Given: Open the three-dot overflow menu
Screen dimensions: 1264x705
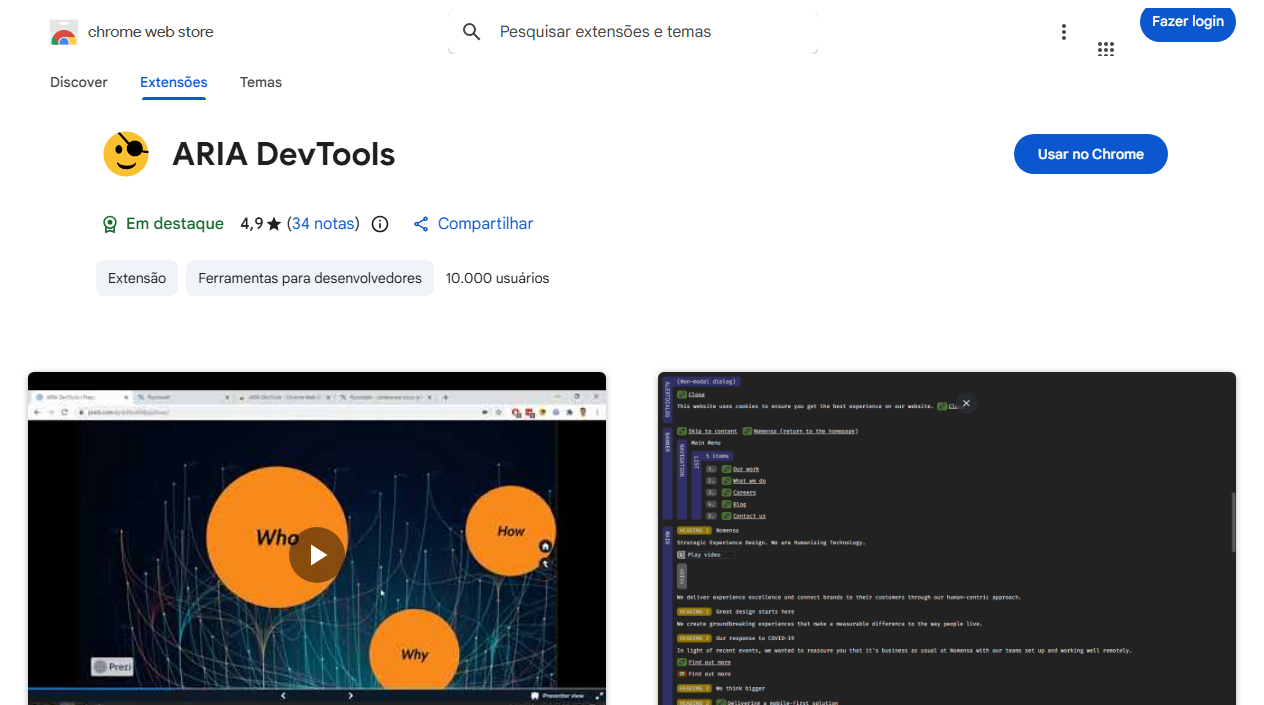Looking at the screenshot, I should (1063, 31).
